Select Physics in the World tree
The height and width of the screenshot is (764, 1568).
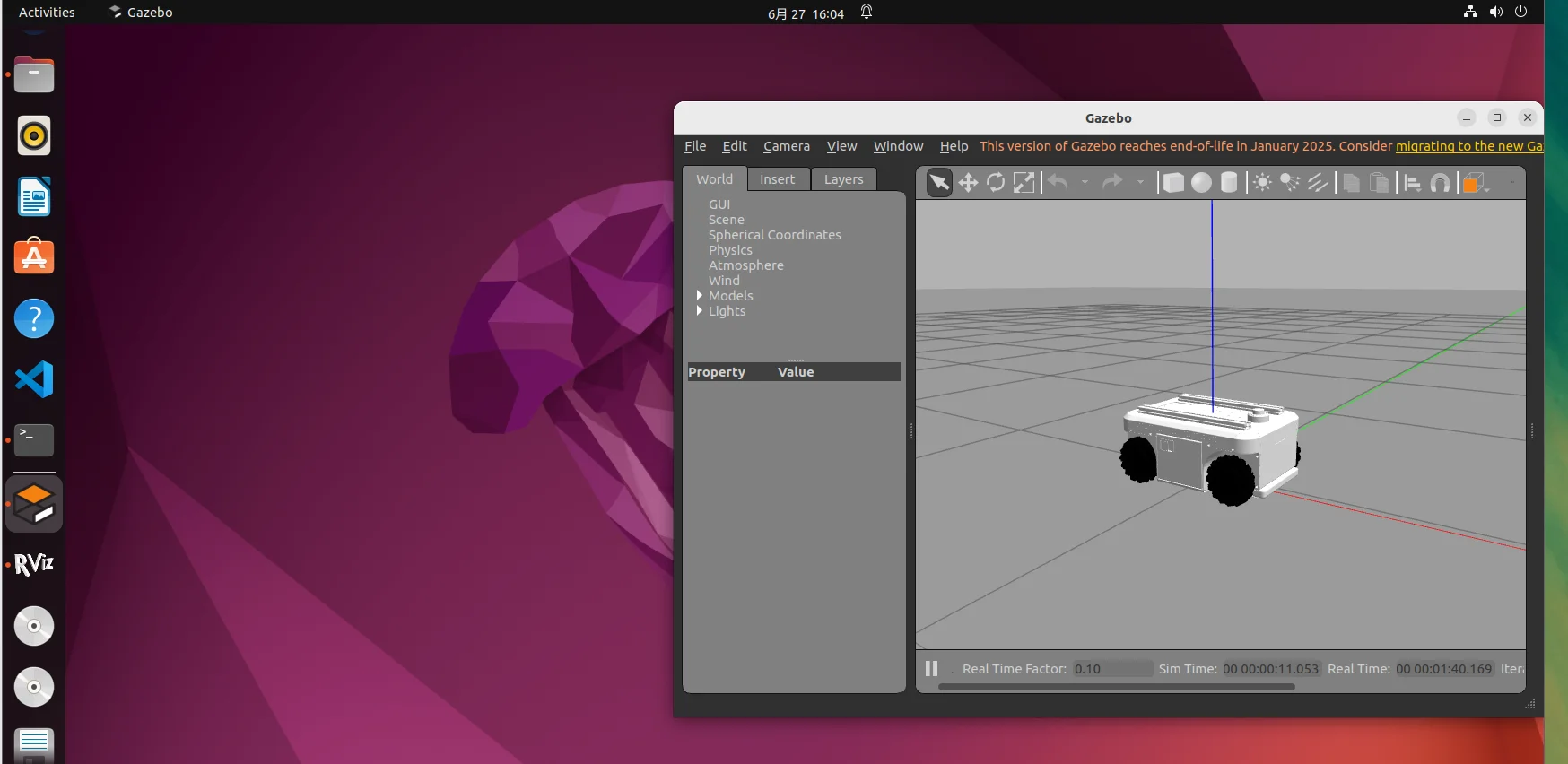click(730, 250)
